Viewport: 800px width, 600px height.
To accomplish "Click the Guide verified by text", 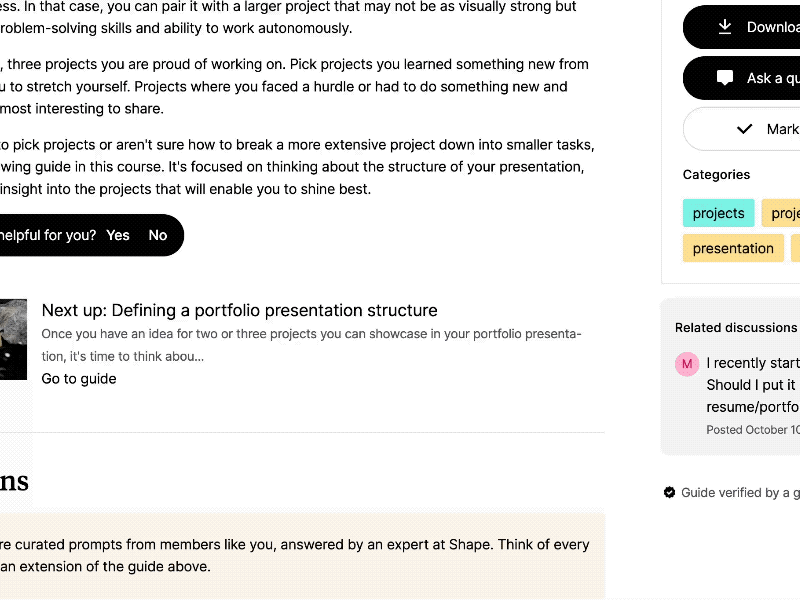I will (x=740, y=492).
